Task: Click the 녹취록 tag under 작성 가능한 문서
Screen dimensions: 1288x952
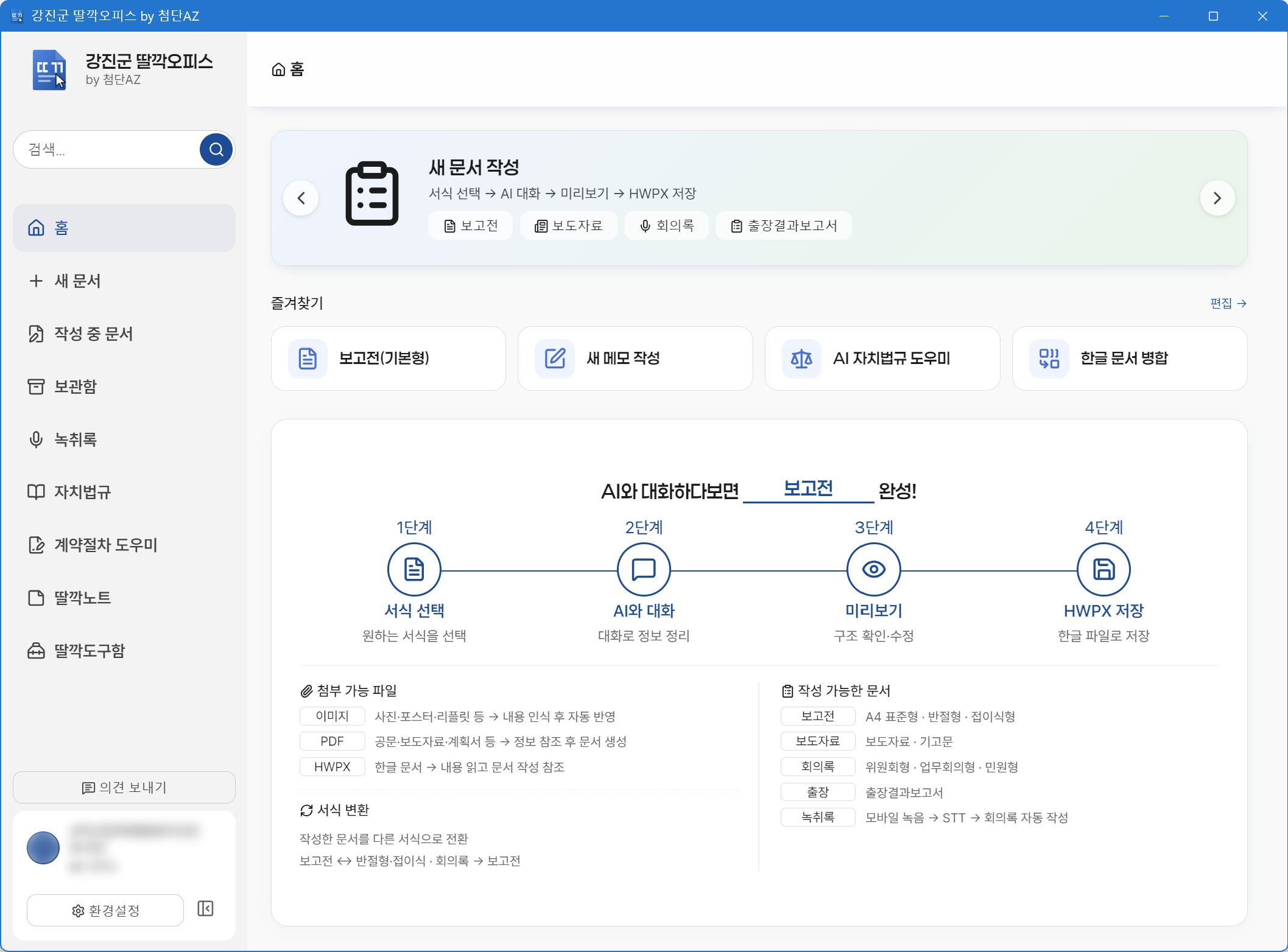Action: [818, 817]
